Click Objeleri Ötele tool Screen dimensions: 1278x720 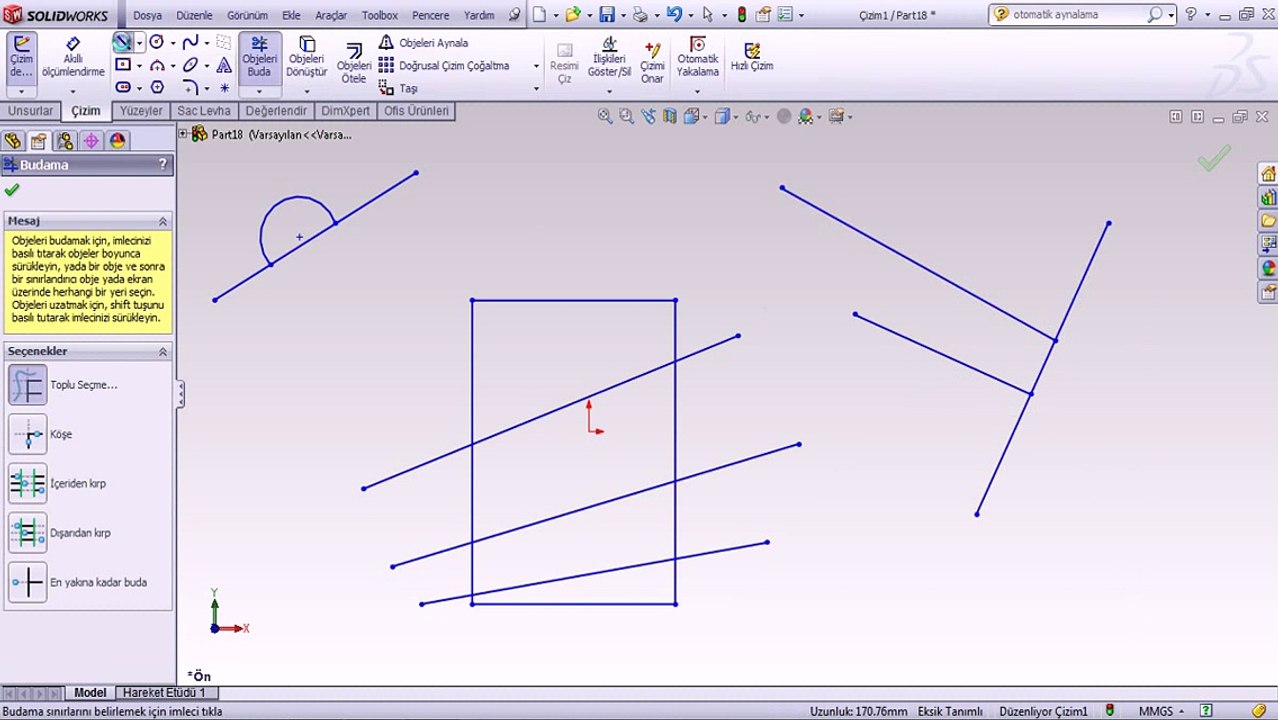coord(354,62)
